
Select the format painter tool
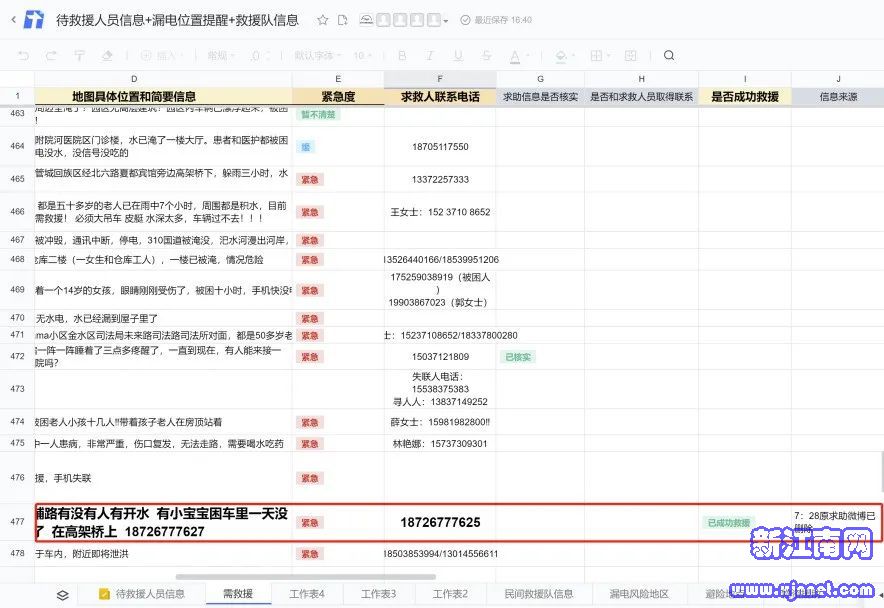coord(79,55)
